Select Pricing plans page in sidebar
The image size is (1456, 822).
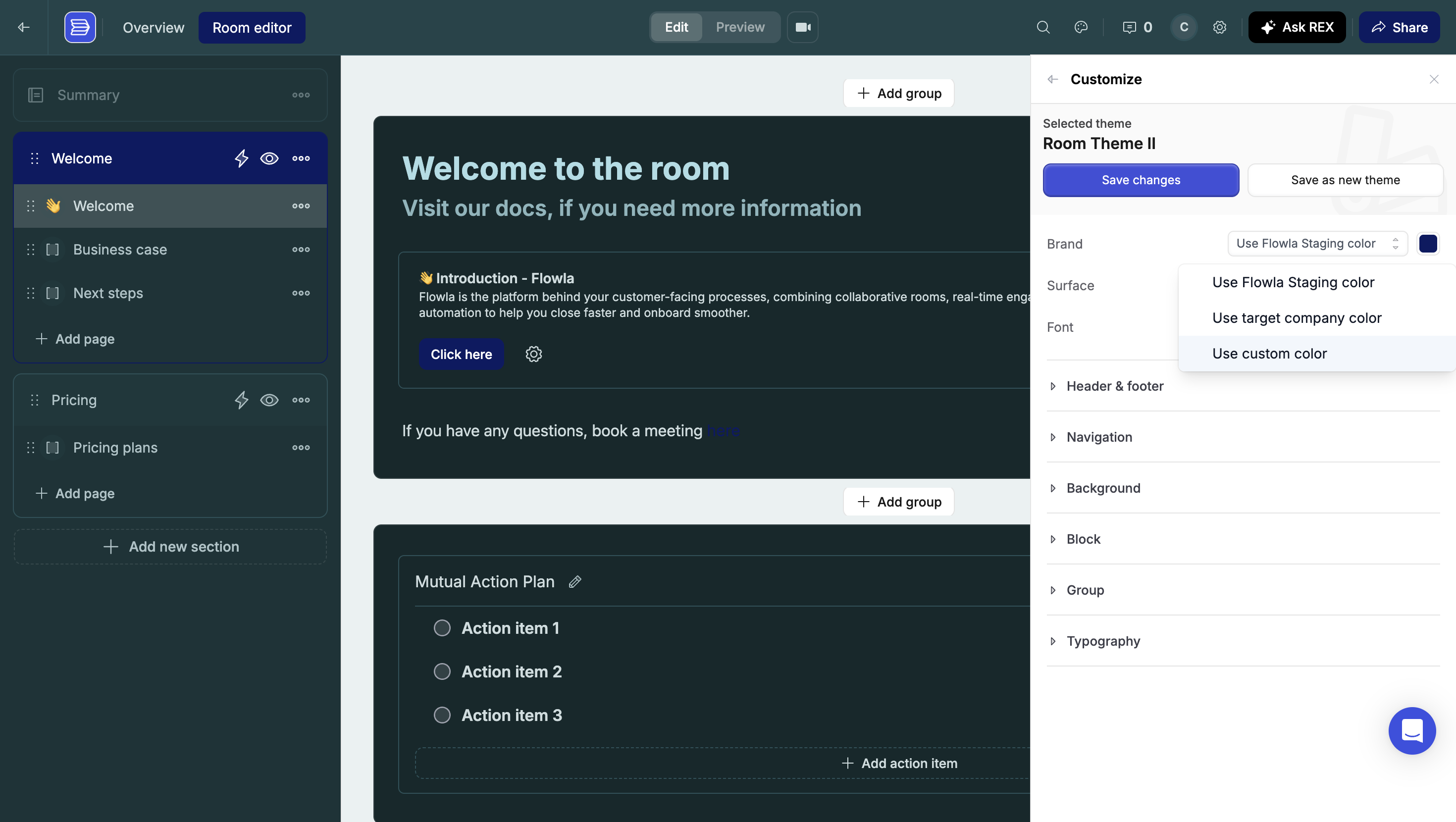click(x=170, y=448)
